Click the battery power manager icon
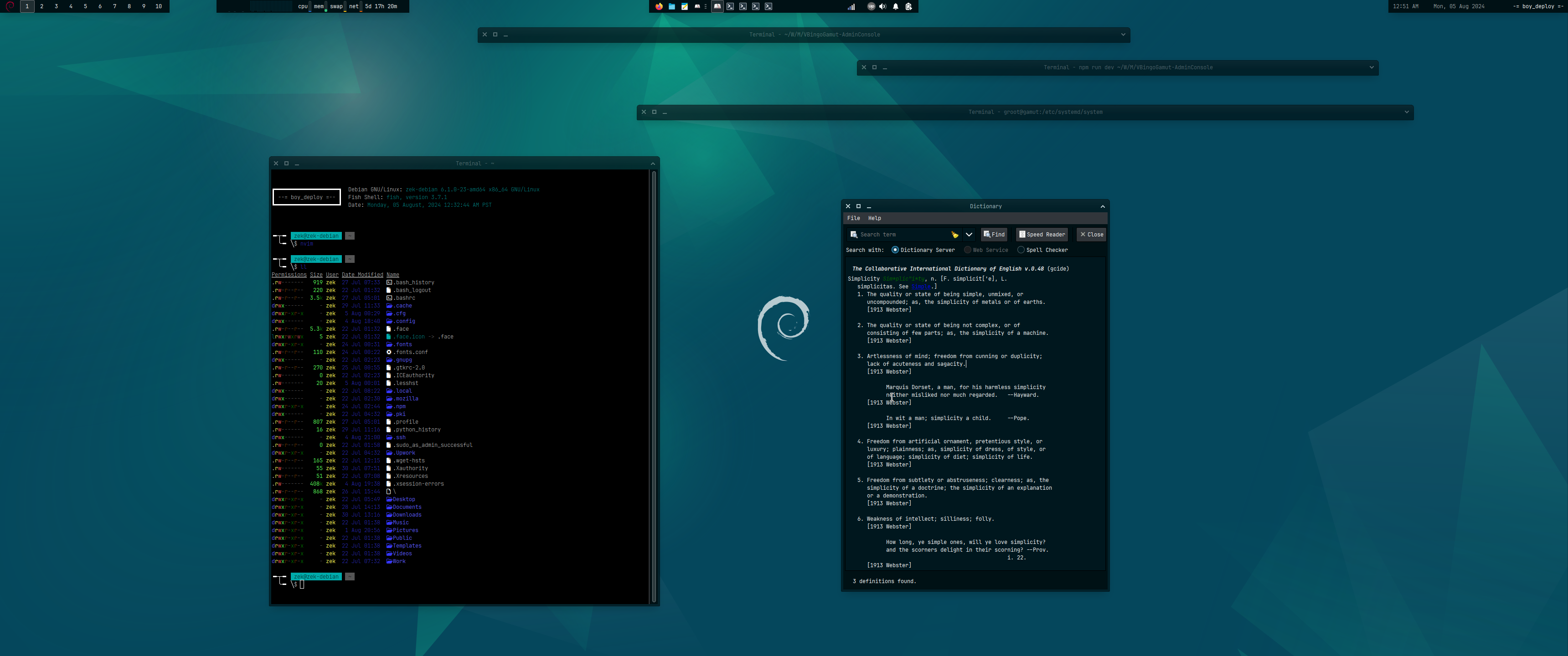Viewport: 1568px width, 656px height. click(908, 6)
